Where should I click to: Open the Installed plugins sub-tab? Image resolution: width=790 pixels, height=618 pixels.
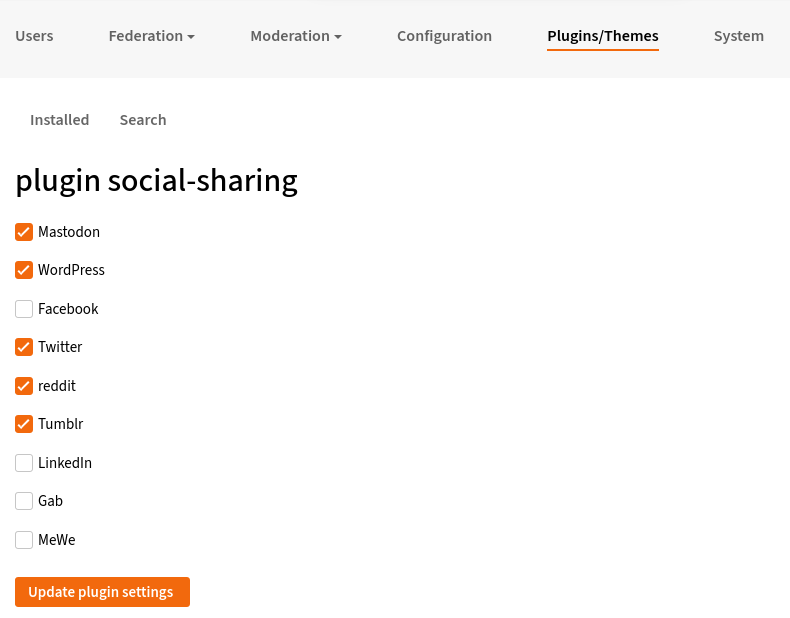(x=59, y=120)
